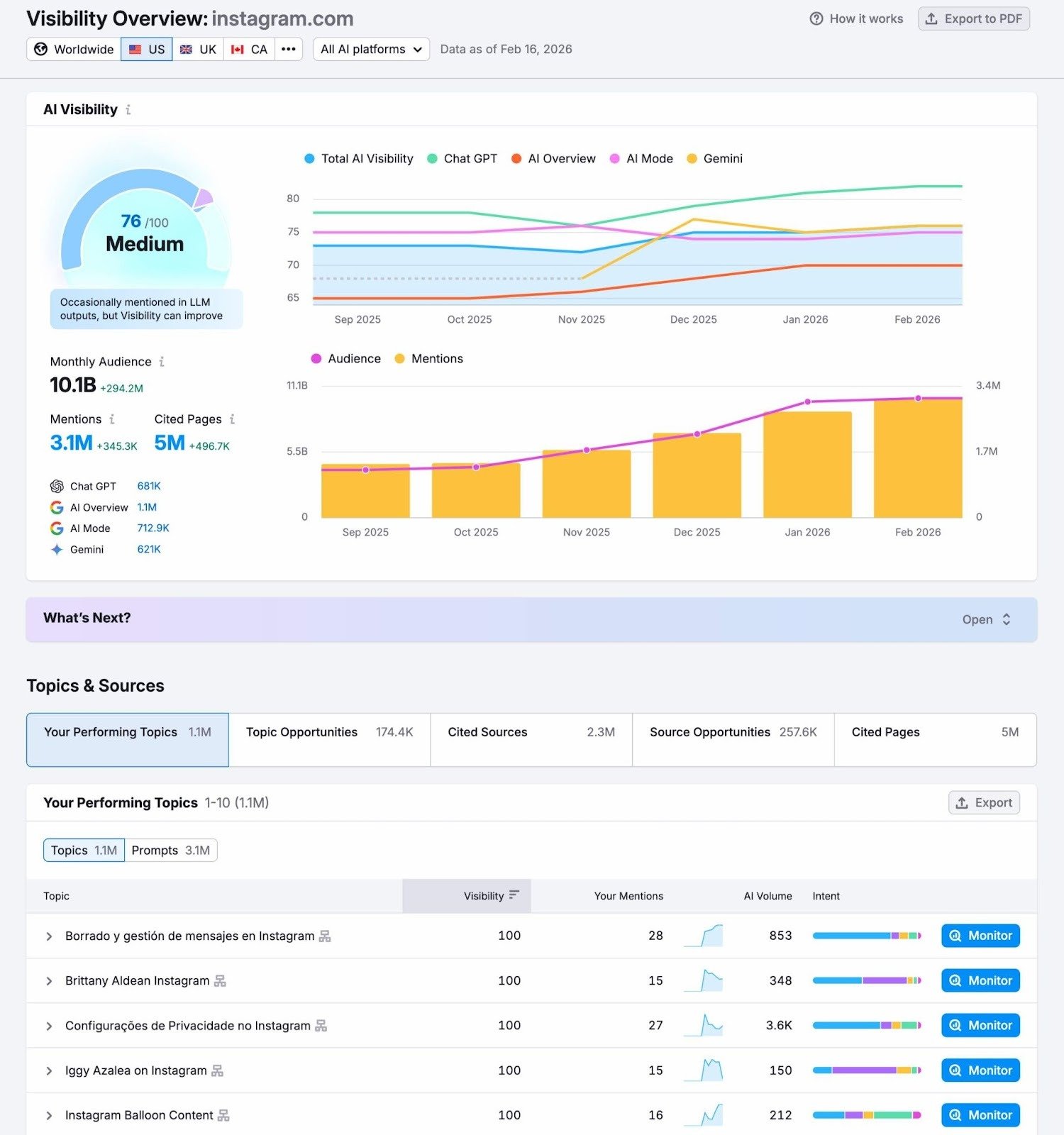Click trend sparkline for Borrado y gestión row
Screen dimensions: 1064x1135
(x=703, y=936)
